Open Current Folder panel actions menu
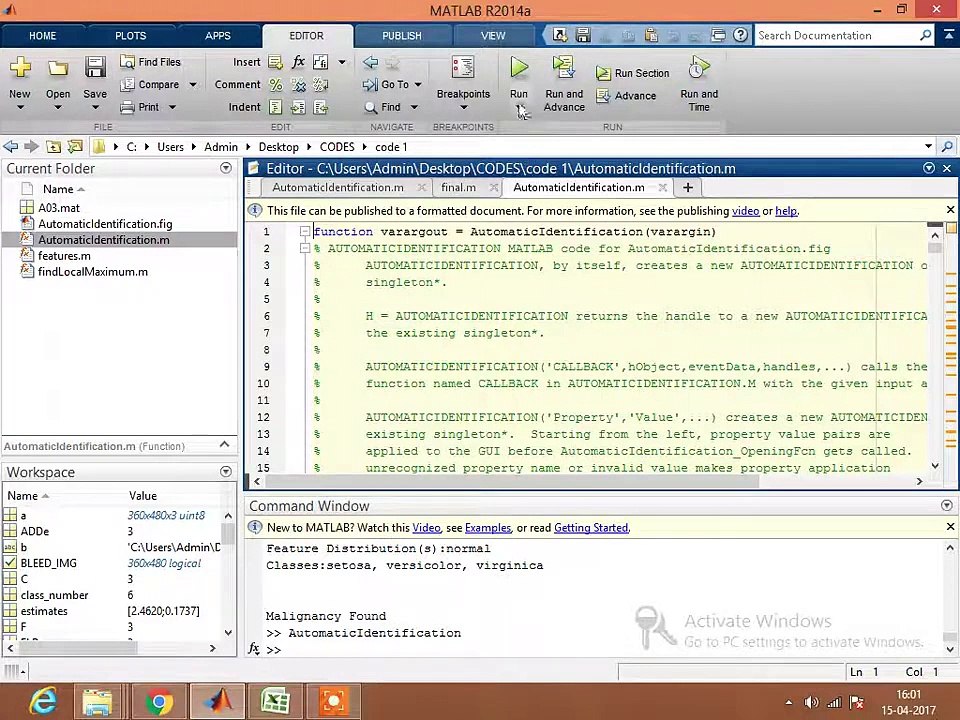 coord(226,168)
